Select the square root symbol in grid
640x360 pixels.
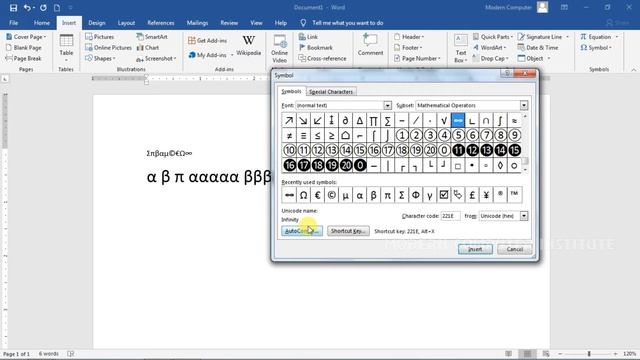pos(444,120)
